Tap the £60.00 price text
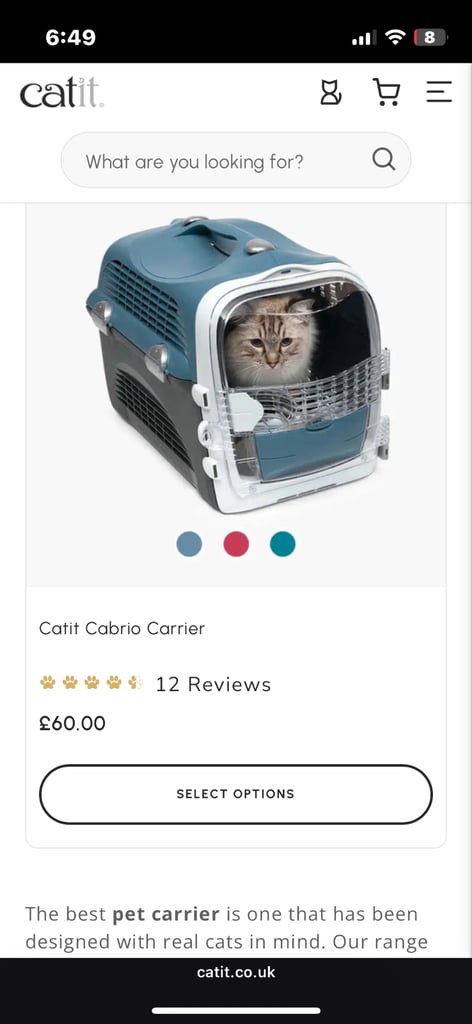472x1024 pixels. pos(72,724)
